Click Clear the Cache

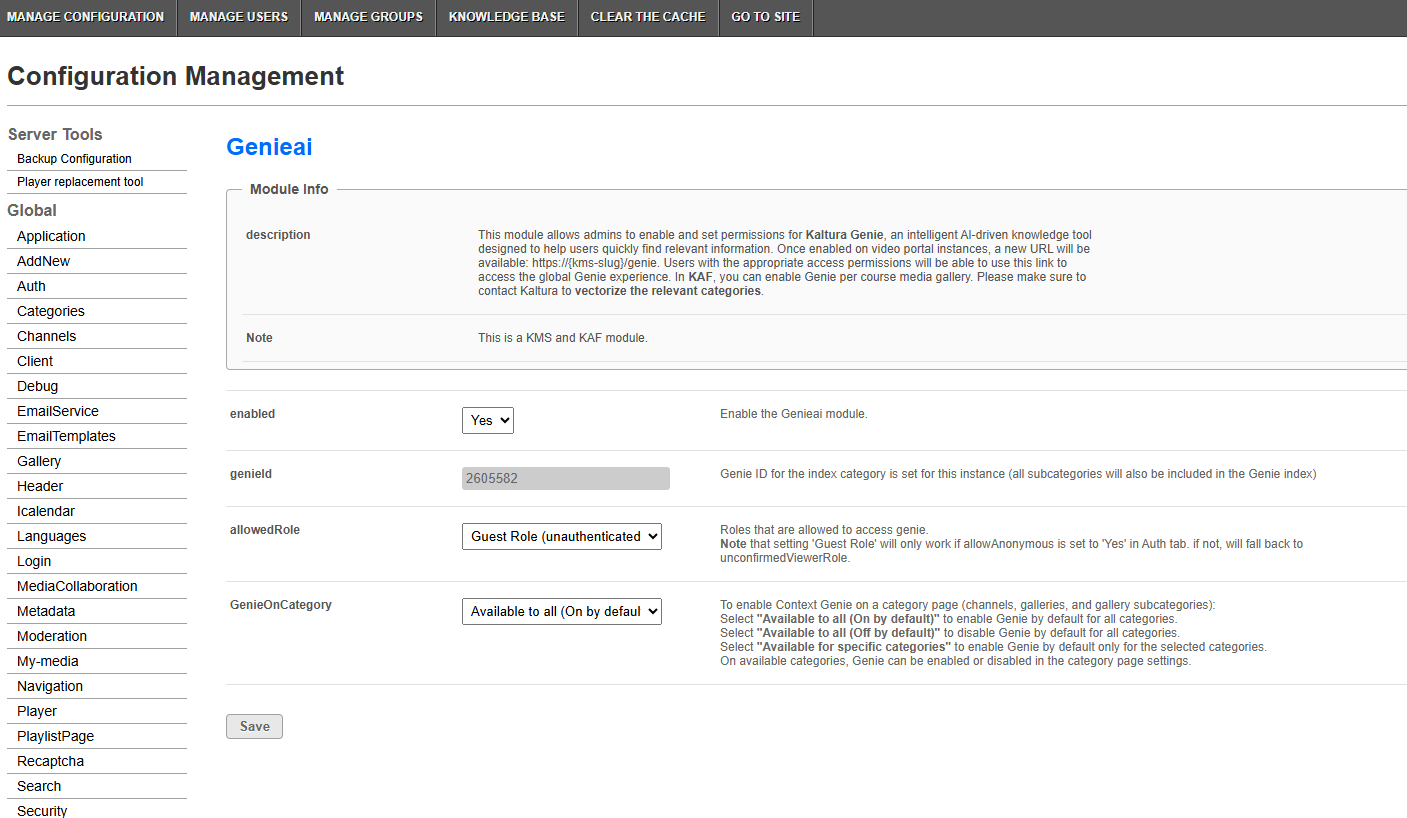click(x=648, y=17)
